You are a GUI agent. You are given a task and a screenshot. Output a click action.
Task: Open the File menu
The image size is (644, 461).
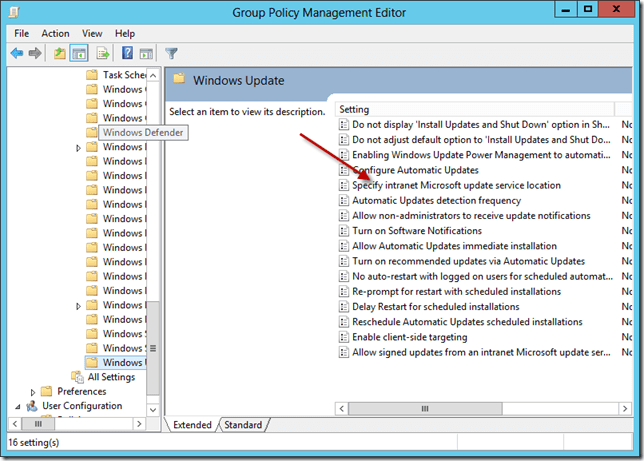point(22,33)
